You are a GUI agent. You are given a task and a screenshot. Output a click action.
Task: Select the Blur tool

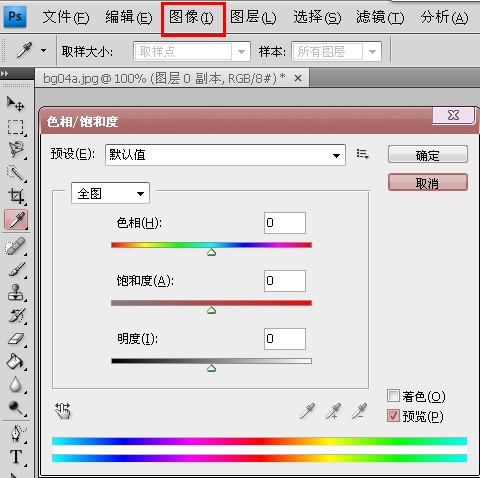click(15, 384)
